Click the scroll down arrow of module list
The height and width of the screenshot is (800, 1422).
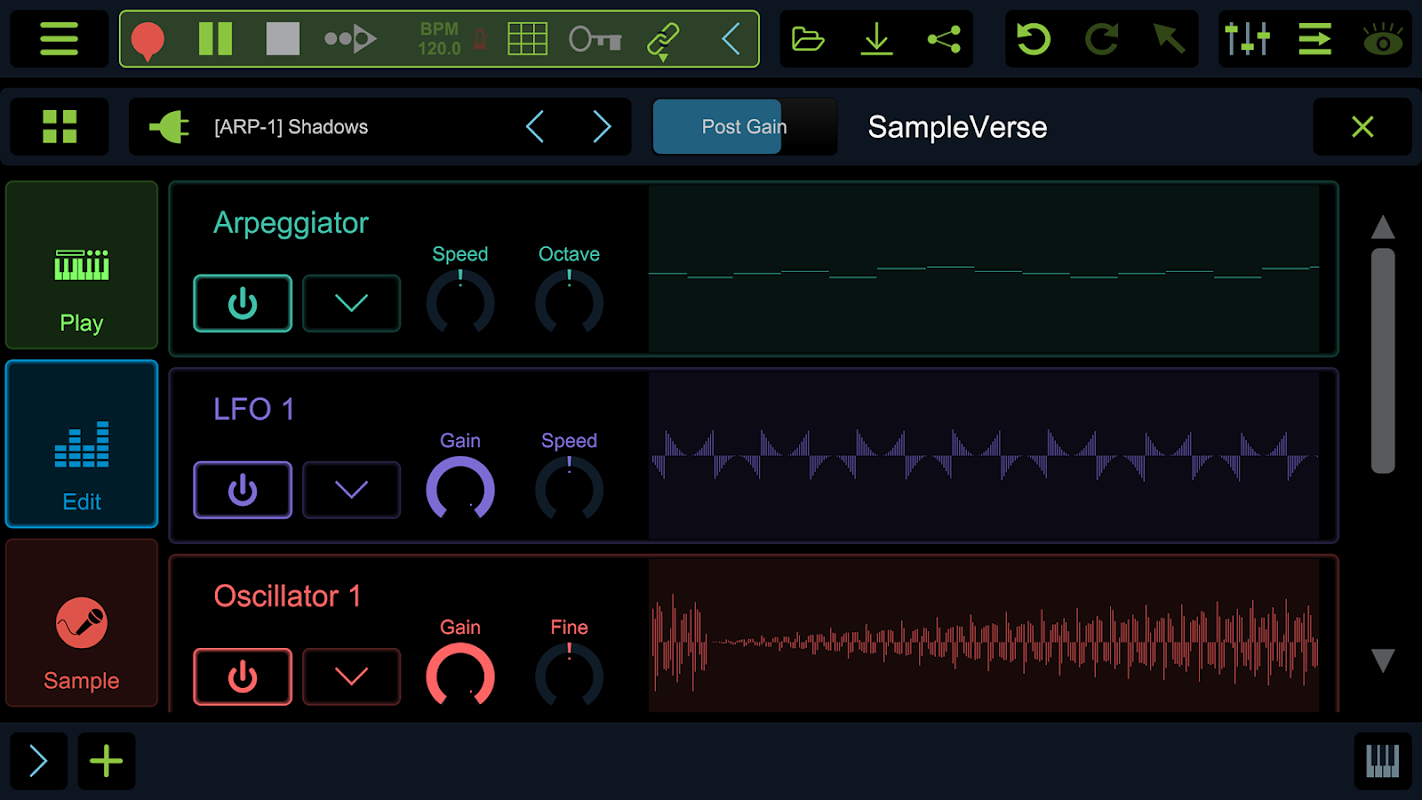click(1382, 660)
